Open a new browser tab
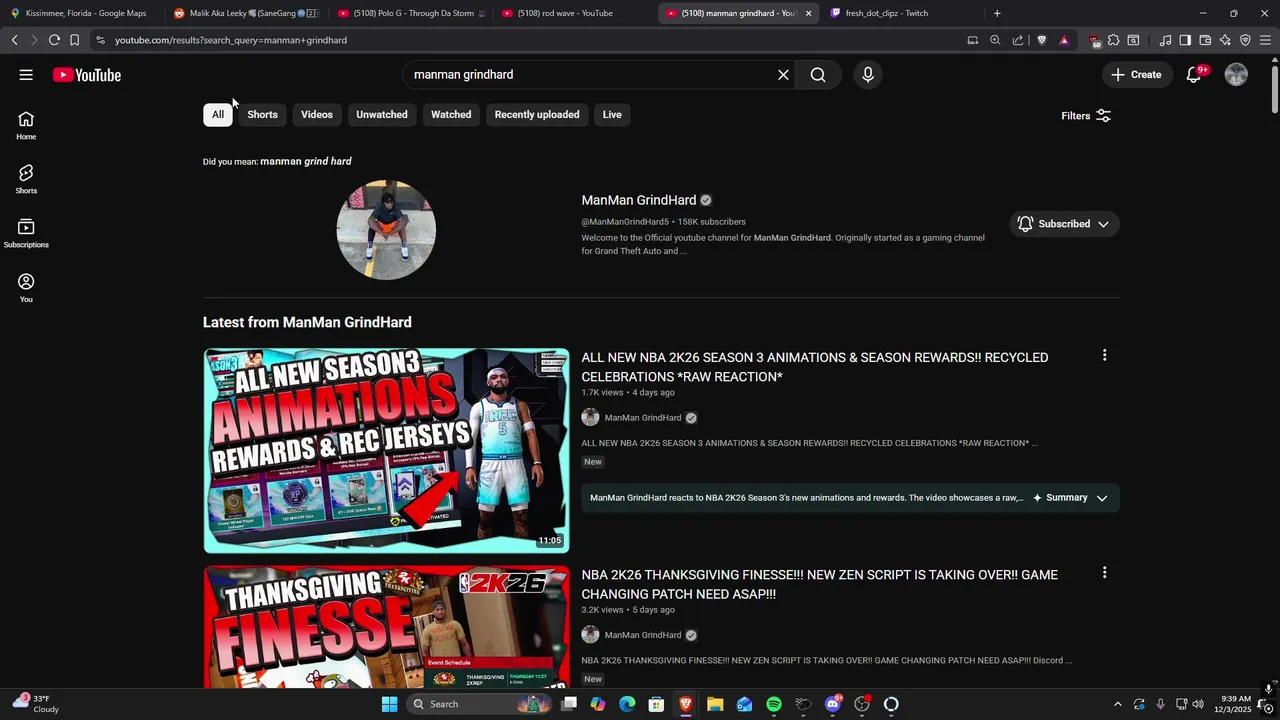This screenshot has width=1280, height=720. [x=997, y=13]
